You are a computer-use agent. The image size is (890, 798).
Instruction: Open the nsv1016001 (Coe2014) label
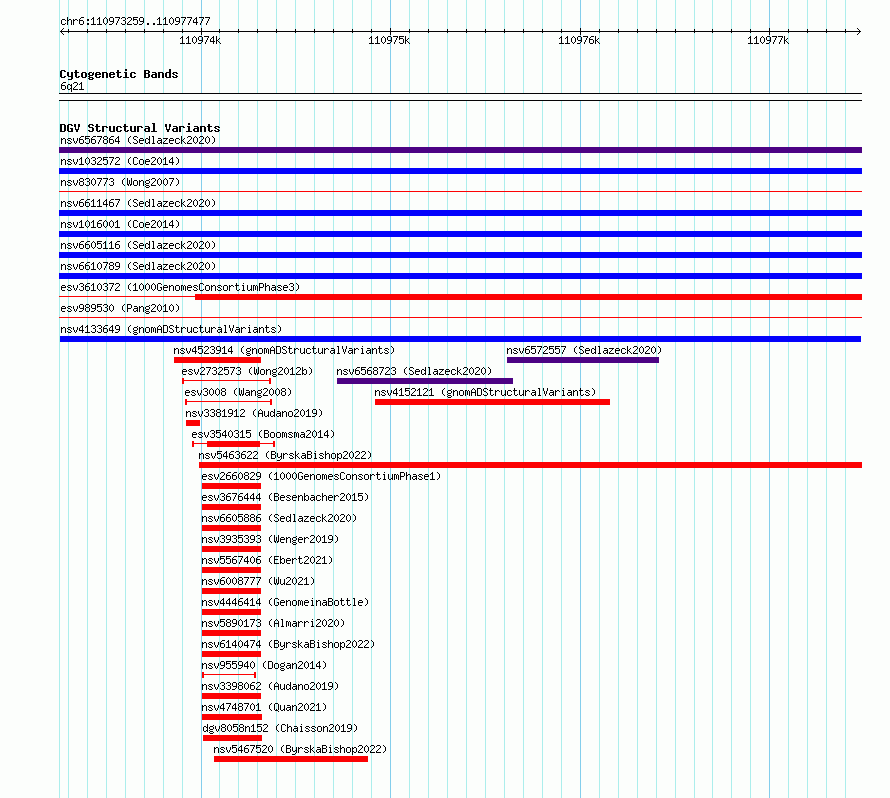click(120, 224)
